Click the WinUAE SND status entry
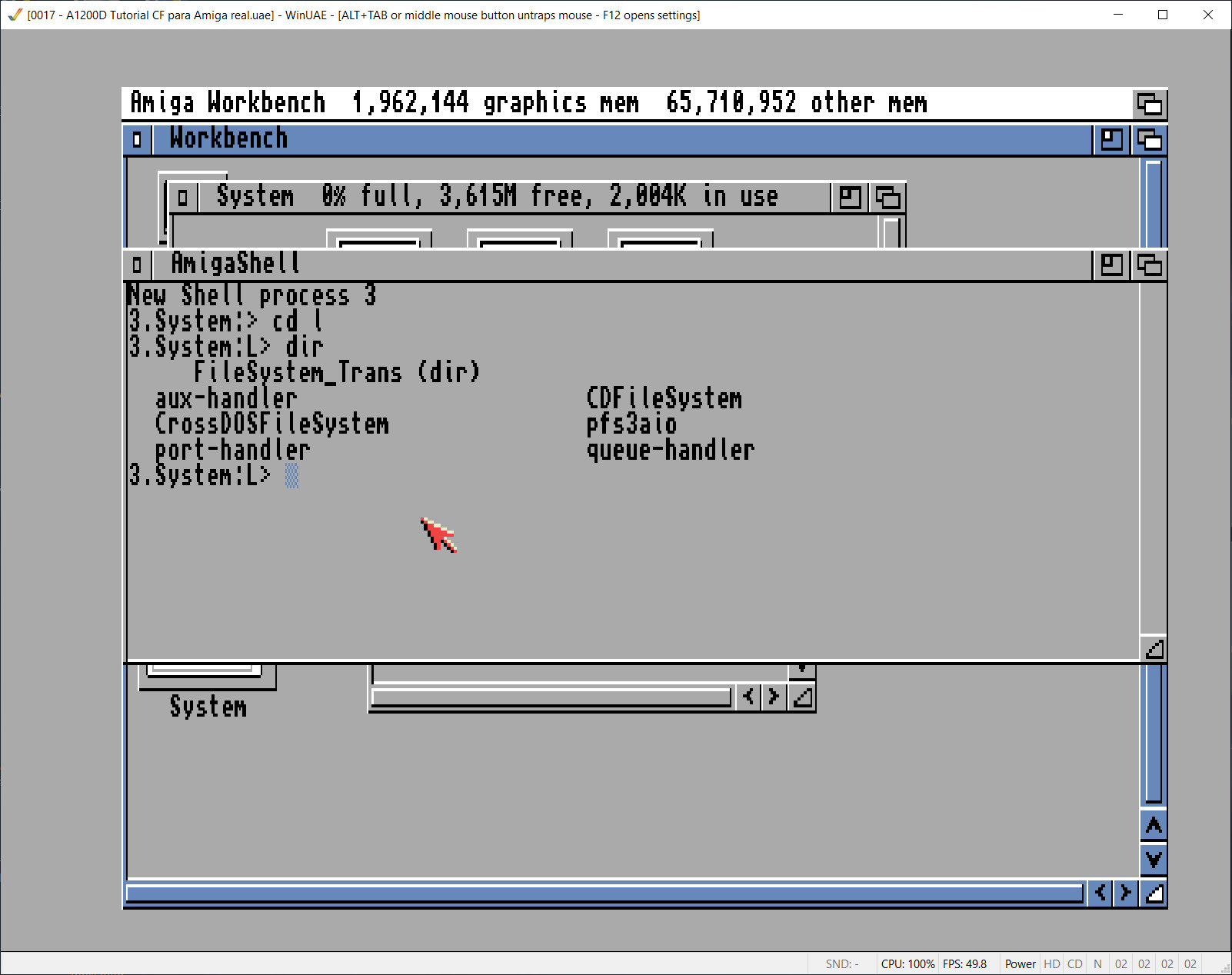The height and width of the screenshot is (975, 1232). [842, 964]
